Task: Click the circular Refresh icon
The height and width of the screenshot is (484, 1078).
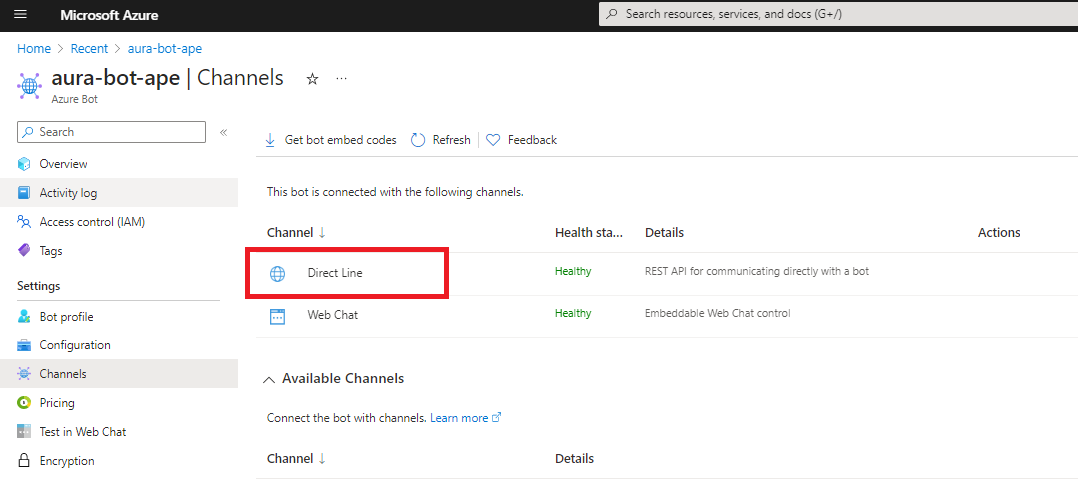Action: [418, 140]
